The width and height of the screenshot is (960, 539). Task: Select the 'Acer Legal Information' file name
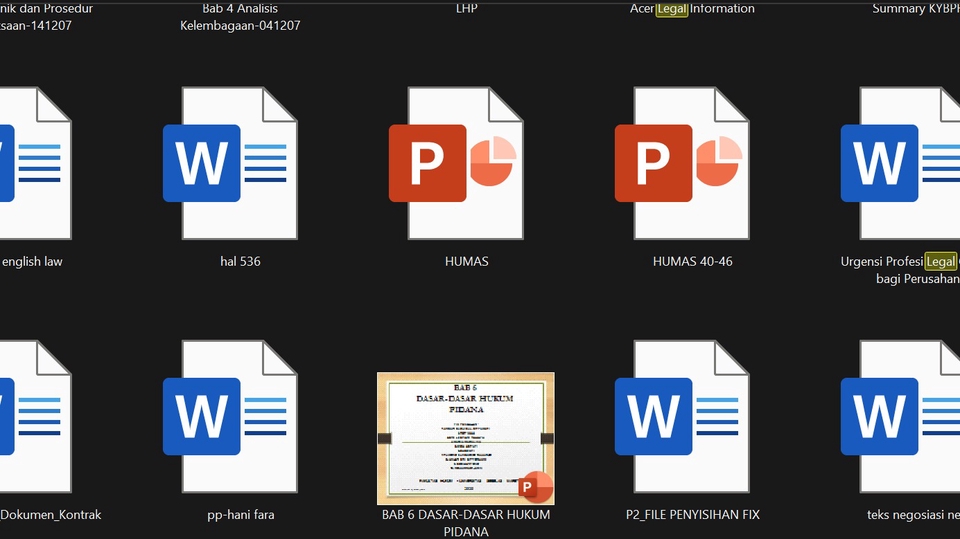[x=692, y=9]
